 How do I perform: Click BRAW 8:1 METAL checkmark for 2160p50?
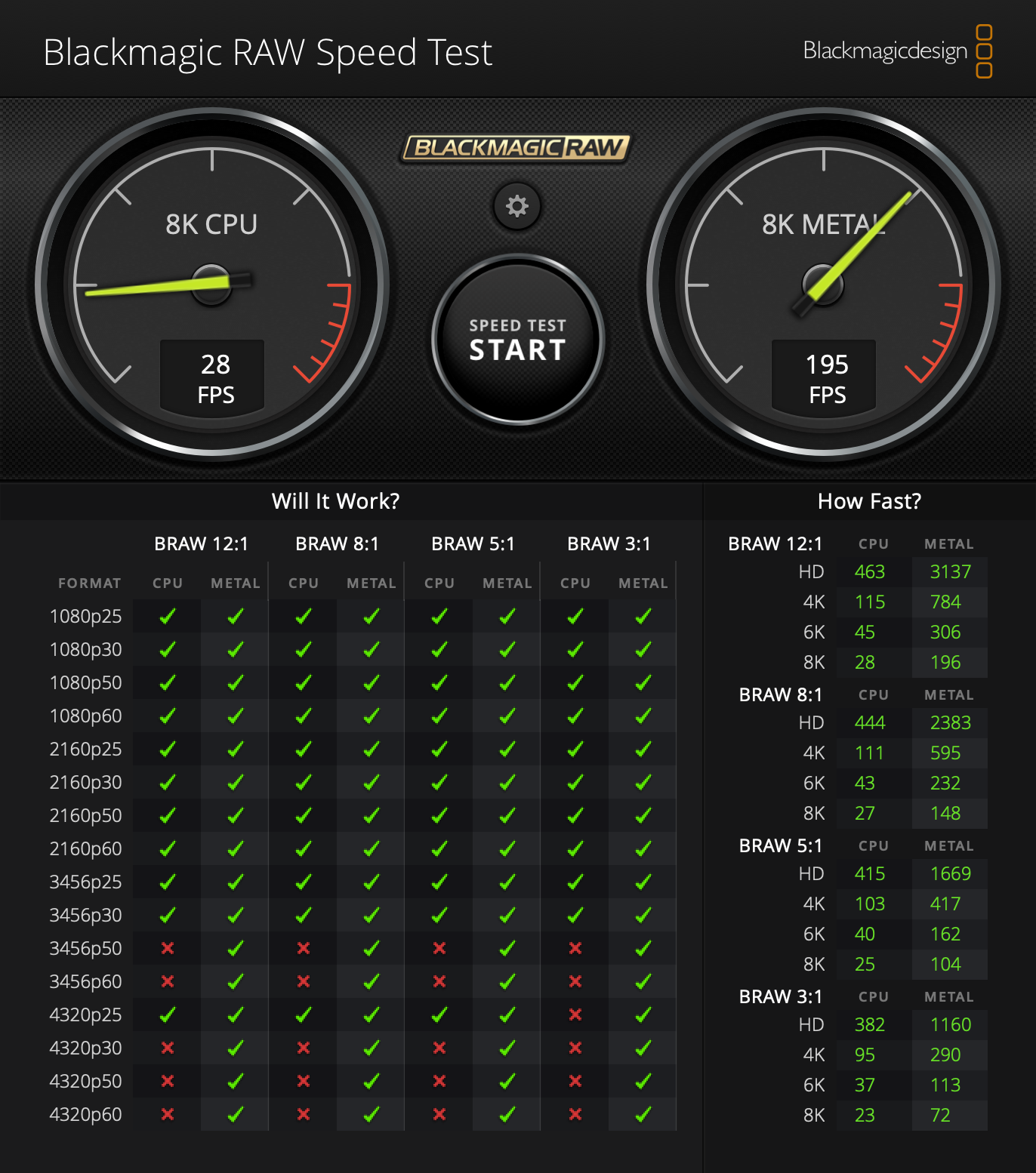372,815
